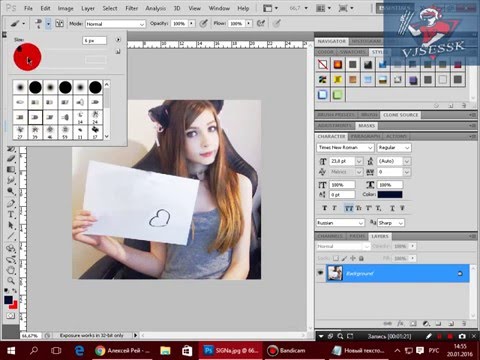Open the leading (Auto) dropdown arrow
The height and width of the screenshot is (360, 480).
pyautogui.click(x=407, y=161)
